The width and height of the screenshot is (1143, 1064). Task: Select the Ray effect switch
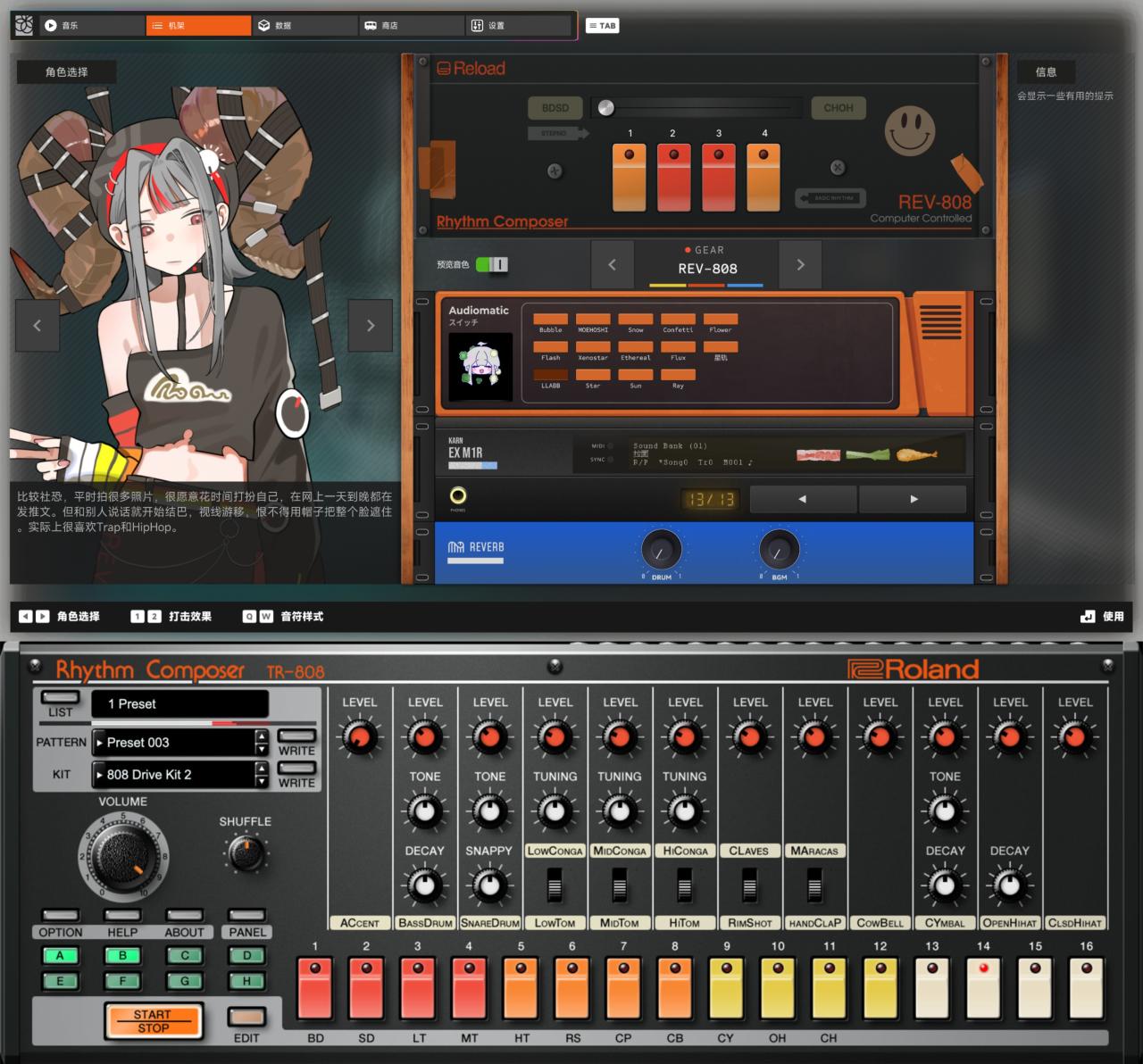coord(678,375)
